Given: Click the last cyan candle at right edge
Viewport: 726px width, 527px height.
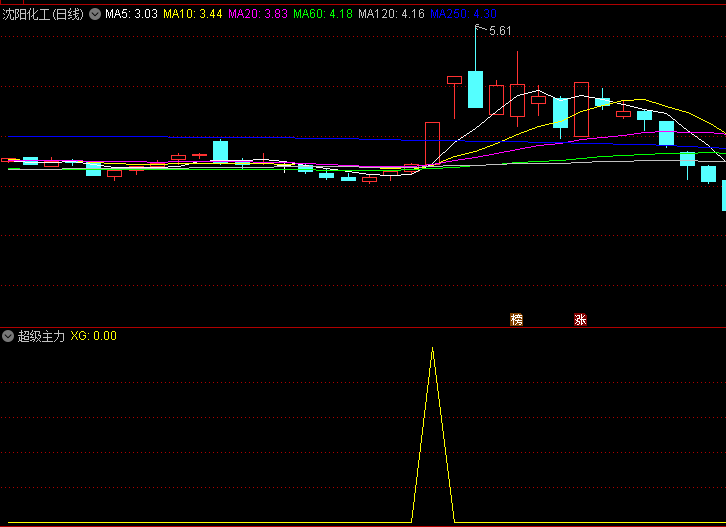Looking at the screenshot, I should 723,195.
